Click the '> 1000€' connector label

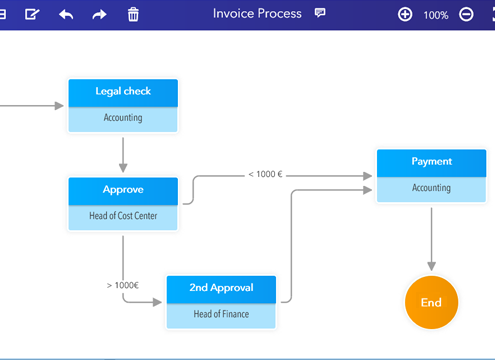(123, 285)
